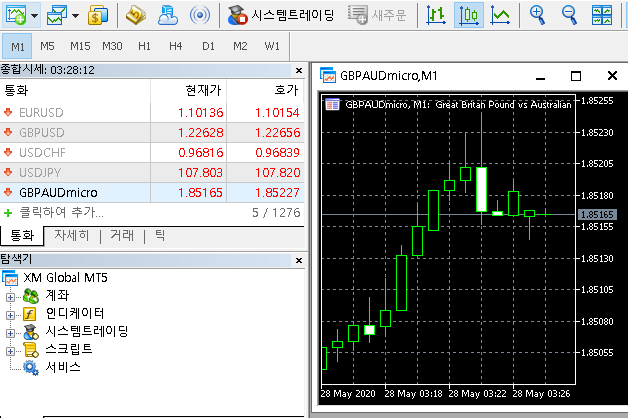
Task: Click the chart one-click trading panel icon
Action: 332,105
